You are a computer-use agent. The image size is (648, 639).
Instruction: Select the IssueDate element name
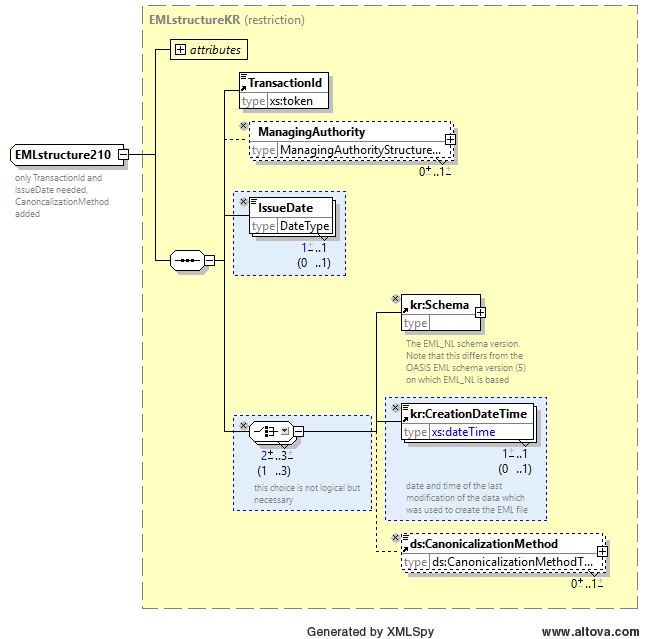tap(286, 208)
